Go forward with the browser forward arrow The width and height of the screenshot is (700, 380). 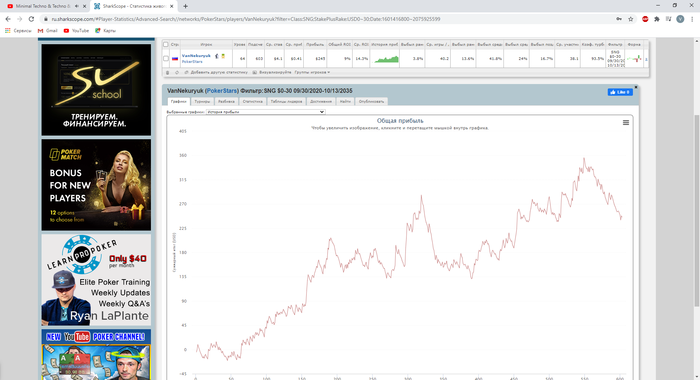(19, 19)
